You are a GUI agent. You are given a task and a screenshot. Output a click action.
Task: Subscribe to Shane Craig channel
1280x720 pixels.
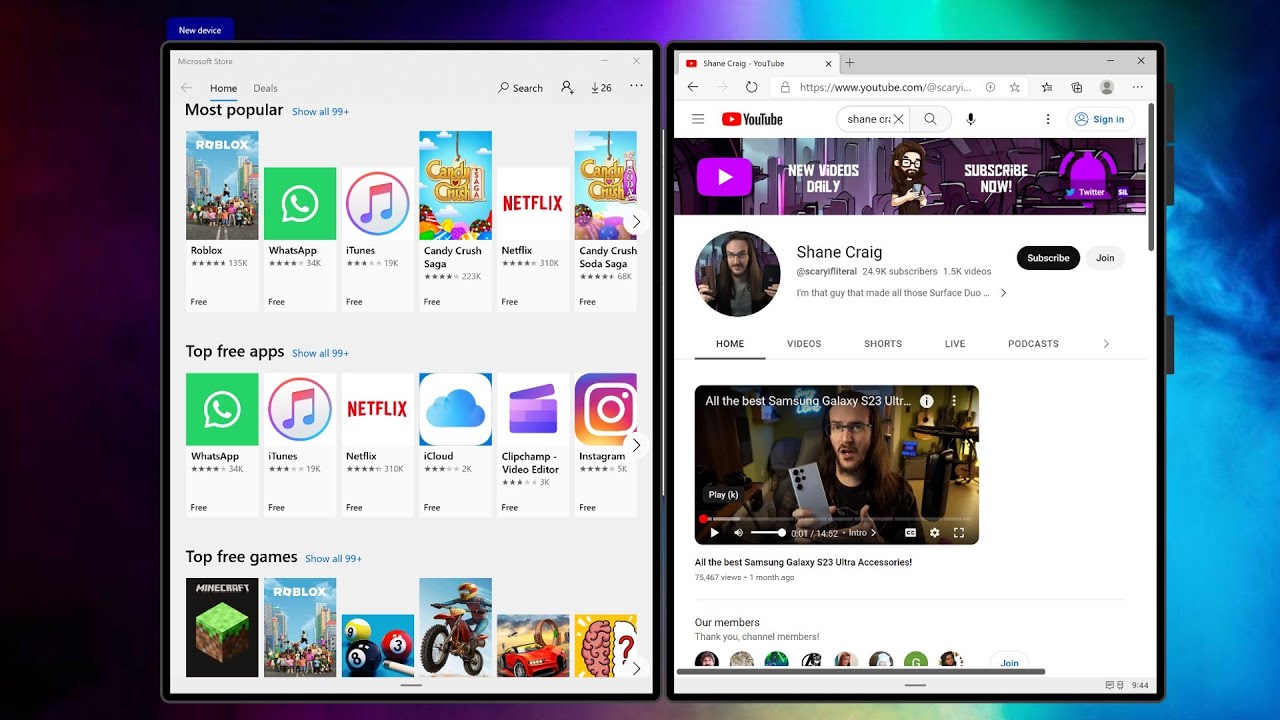(x=1048, y=258)
